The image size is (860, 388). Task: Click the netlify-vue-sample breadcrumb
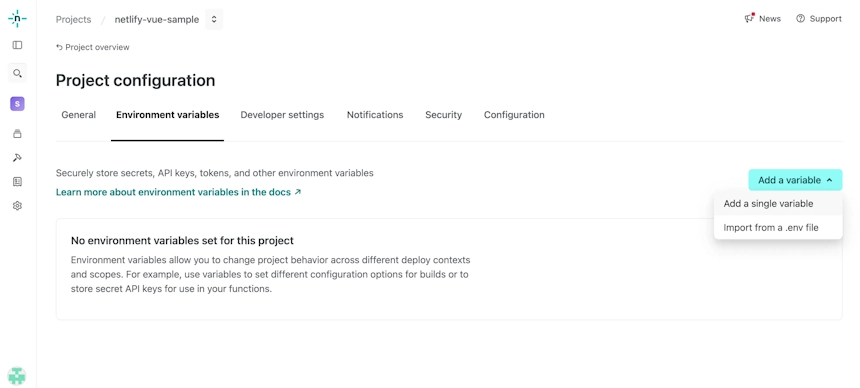tap(157, 19)
